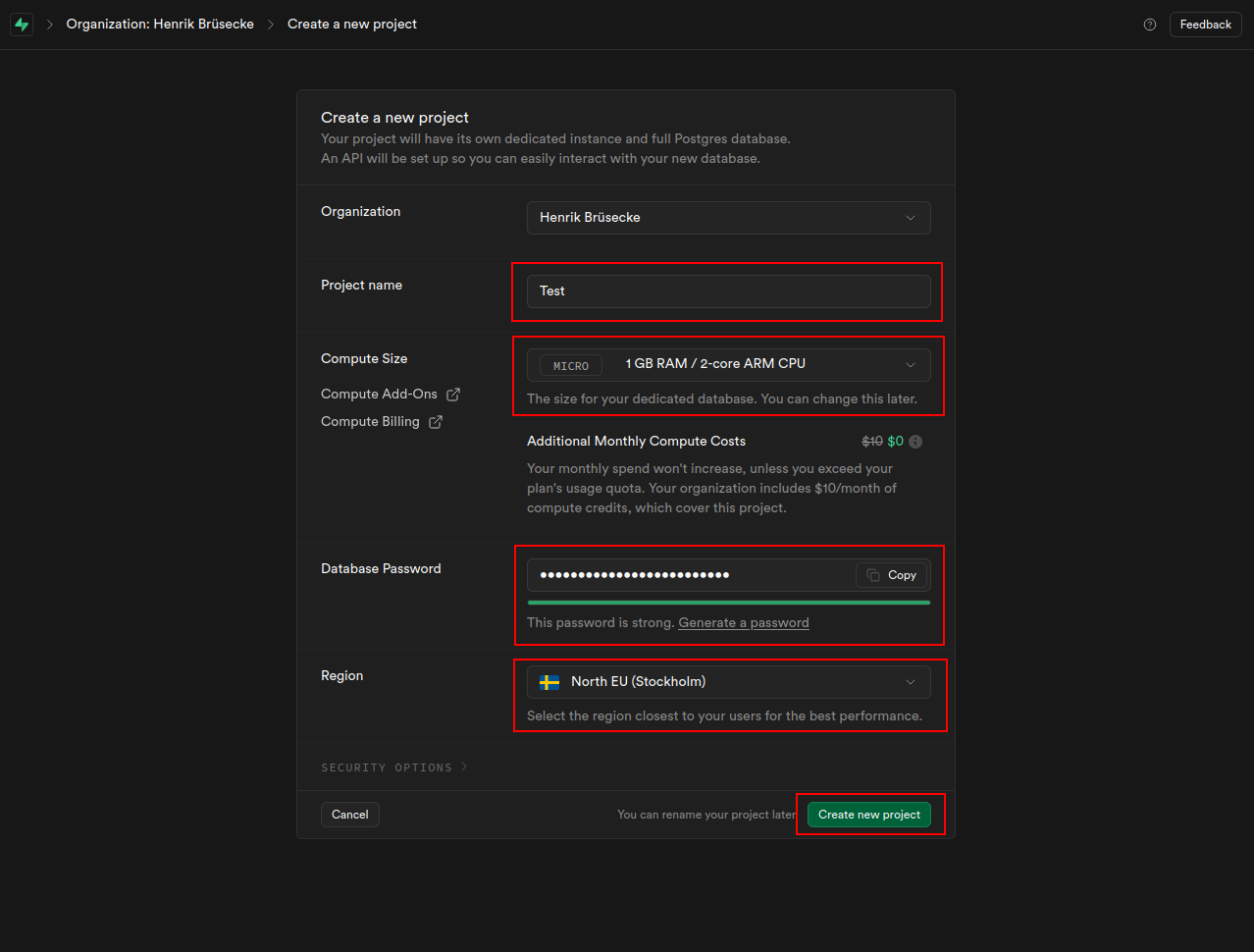Viewport: 1254px width, 952px height.
Task: Click Create a new project breadcrumb
Action: tap(352, 25)
